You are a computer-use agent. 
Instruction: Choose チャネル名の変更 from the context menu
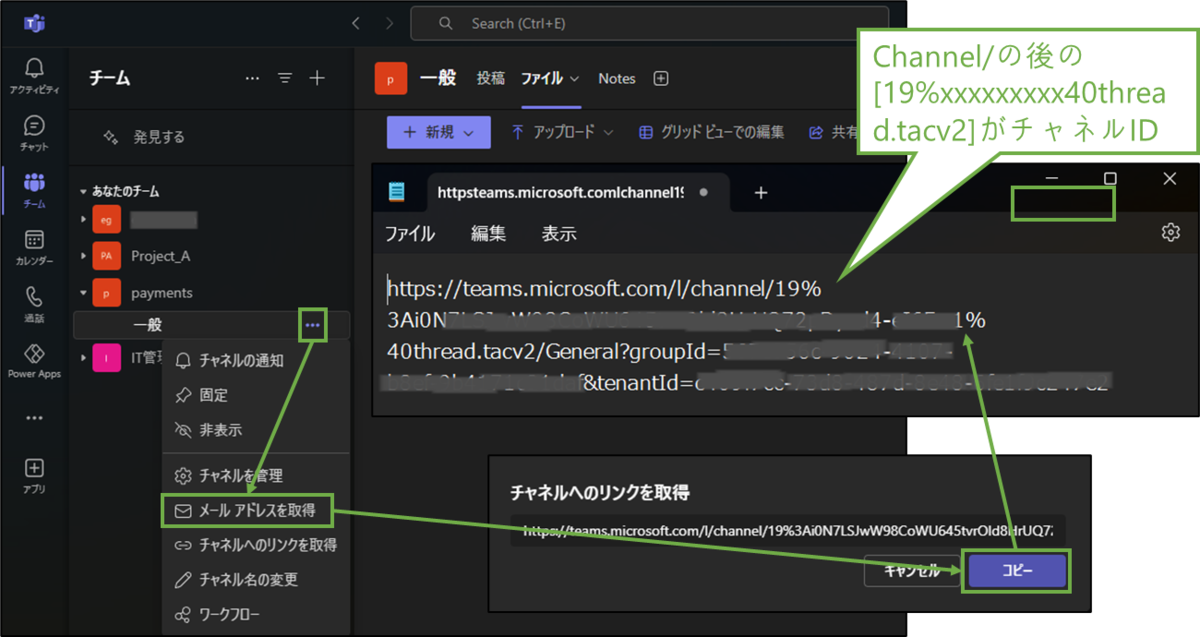[x=255, y=580]
